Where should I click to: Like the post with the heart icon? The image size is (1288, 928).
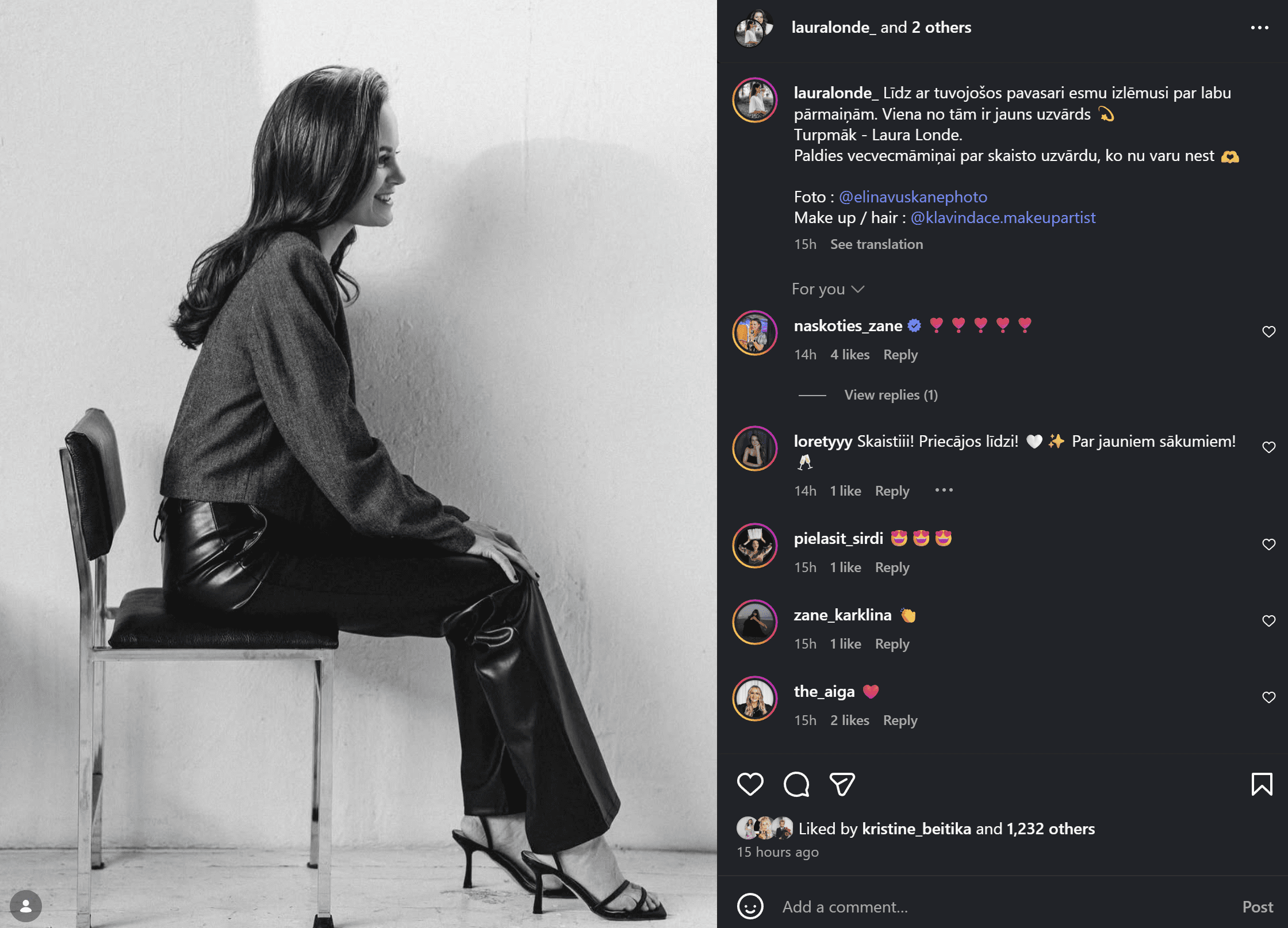(750, 784)
